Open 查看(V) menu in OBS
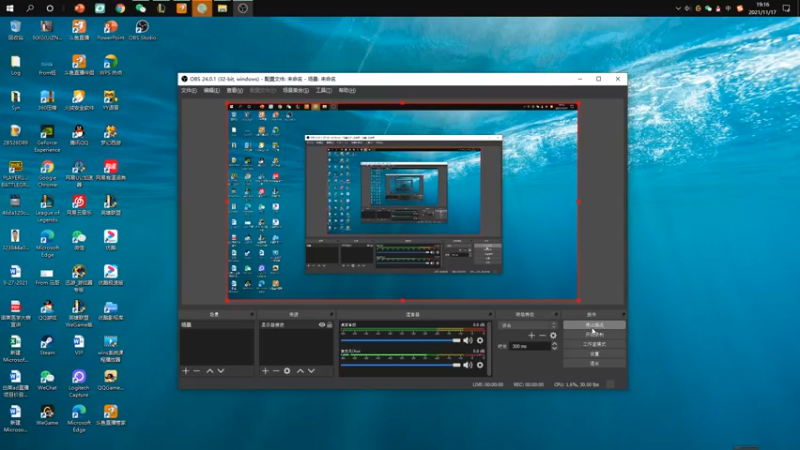 click(235, 90)
